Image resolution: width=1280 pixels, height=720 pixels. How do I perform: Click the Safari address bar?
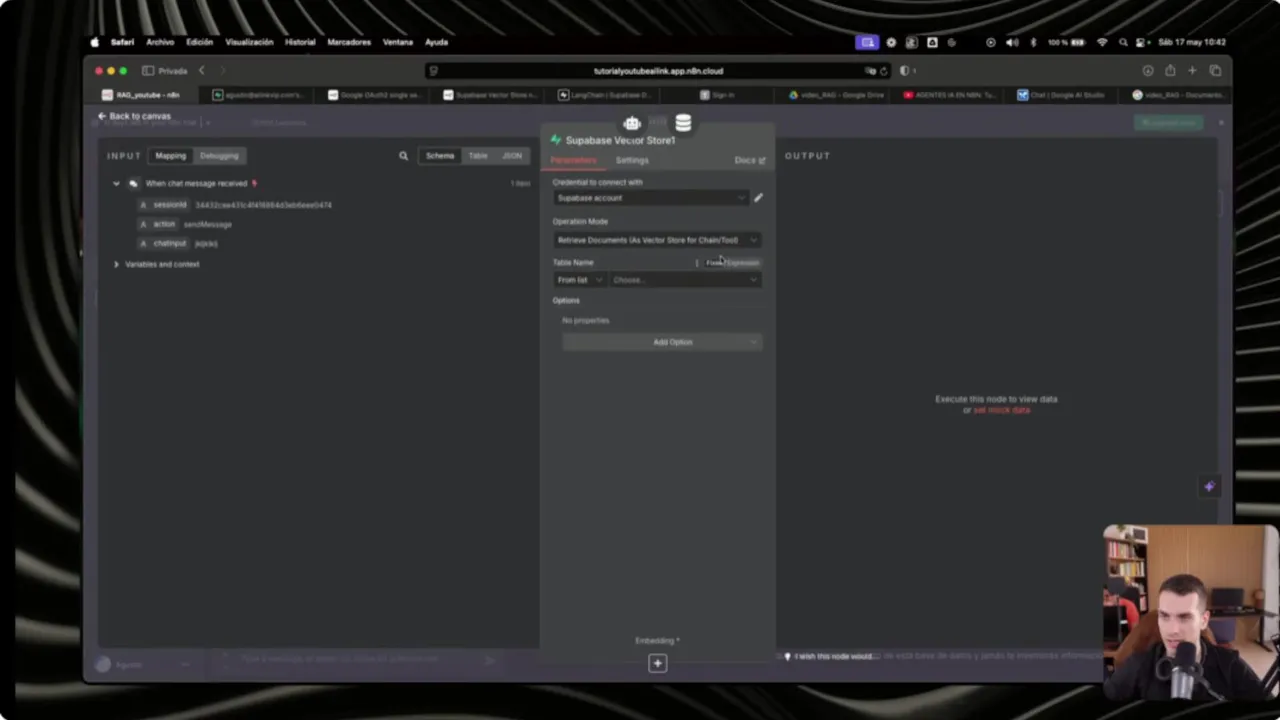(657, 71)
